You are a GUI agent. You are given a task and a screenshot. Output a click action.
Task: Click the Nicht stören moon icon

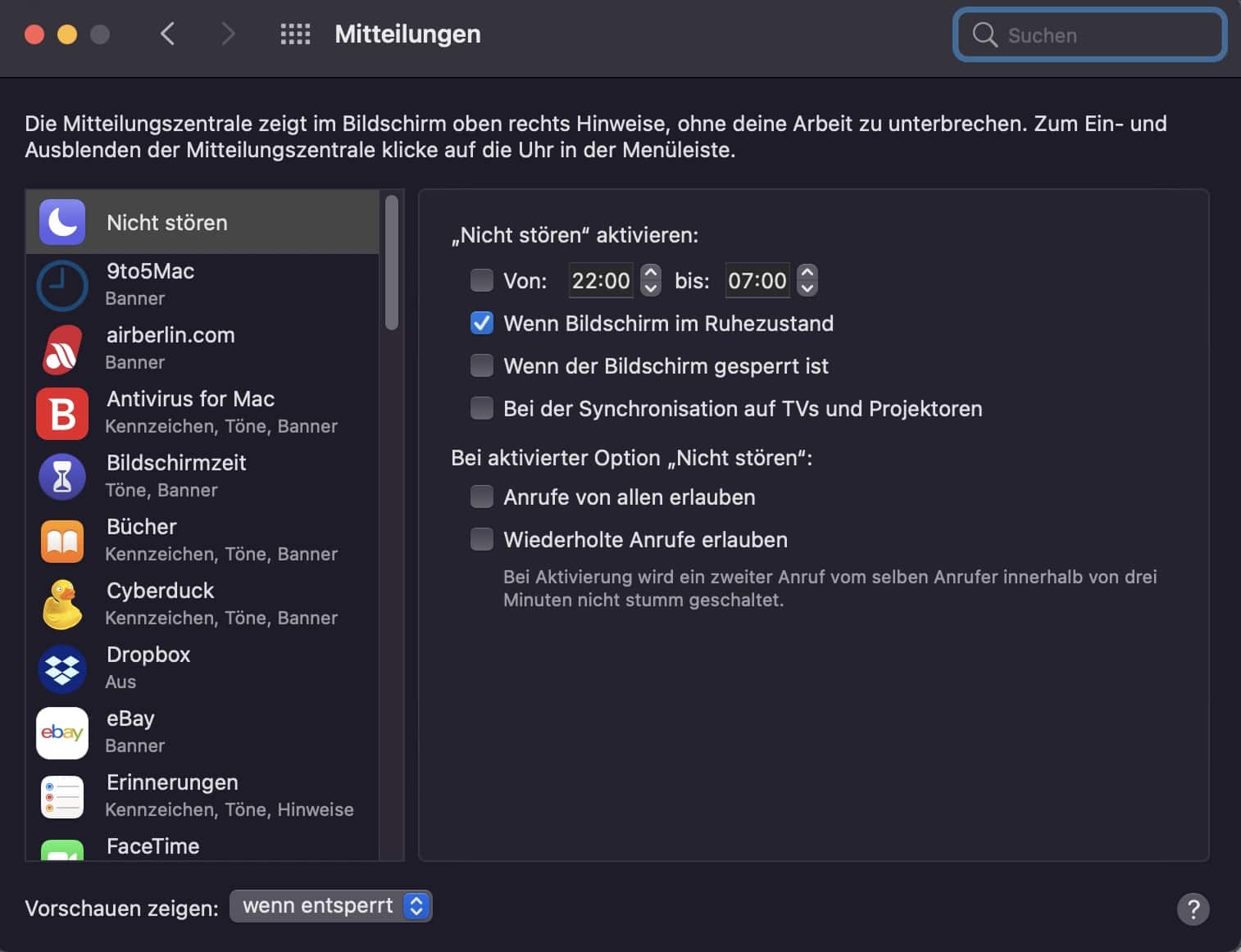62,222
